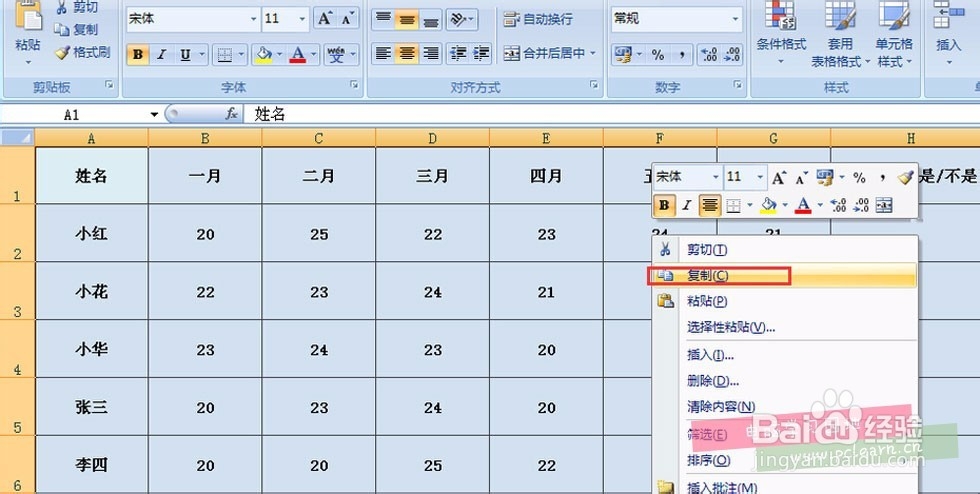This screenshot has height=494, width=980.
Task: Choose Delete (删除) from the context menu
Action: (784, 381)
